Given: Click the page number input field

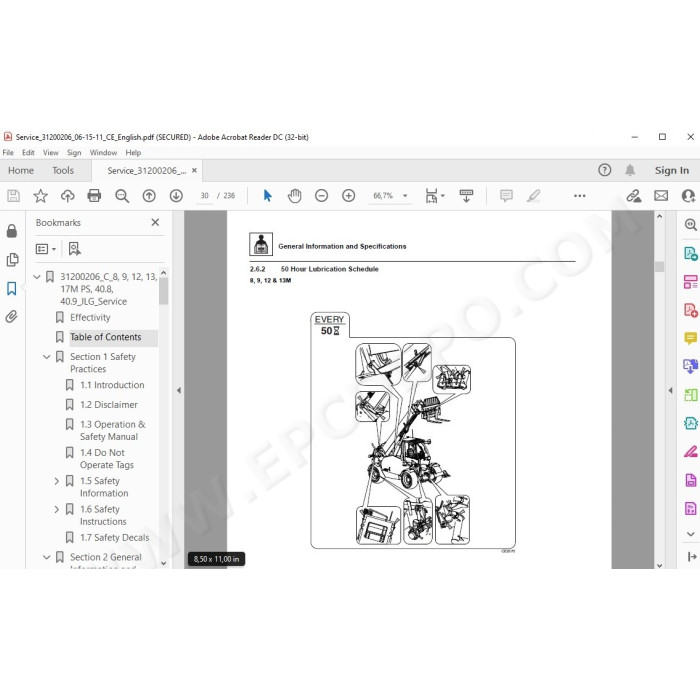Looking at the screenshot, I should coord(204,196).
